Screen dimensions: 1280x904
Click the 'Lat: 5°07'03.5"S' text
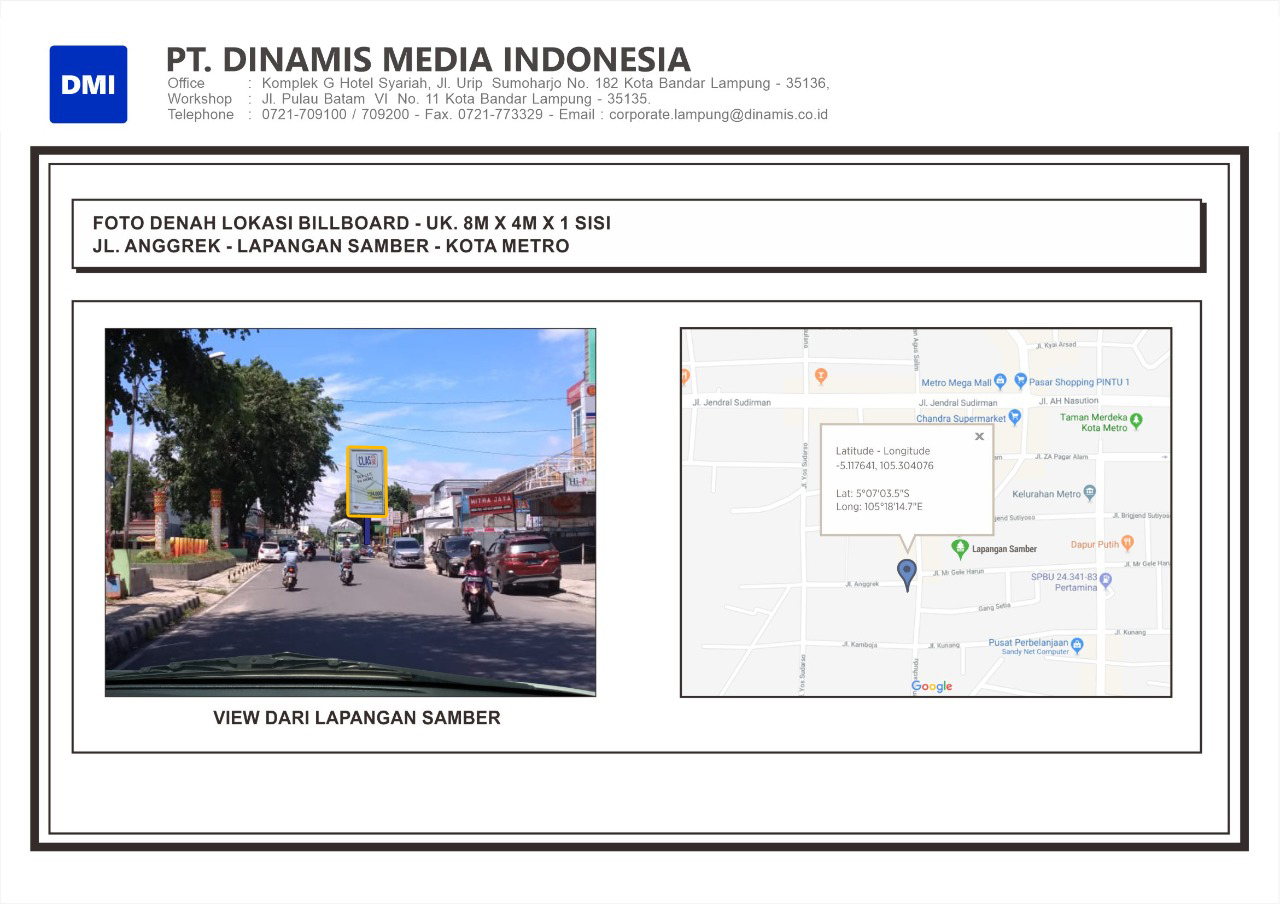[873, 493]
